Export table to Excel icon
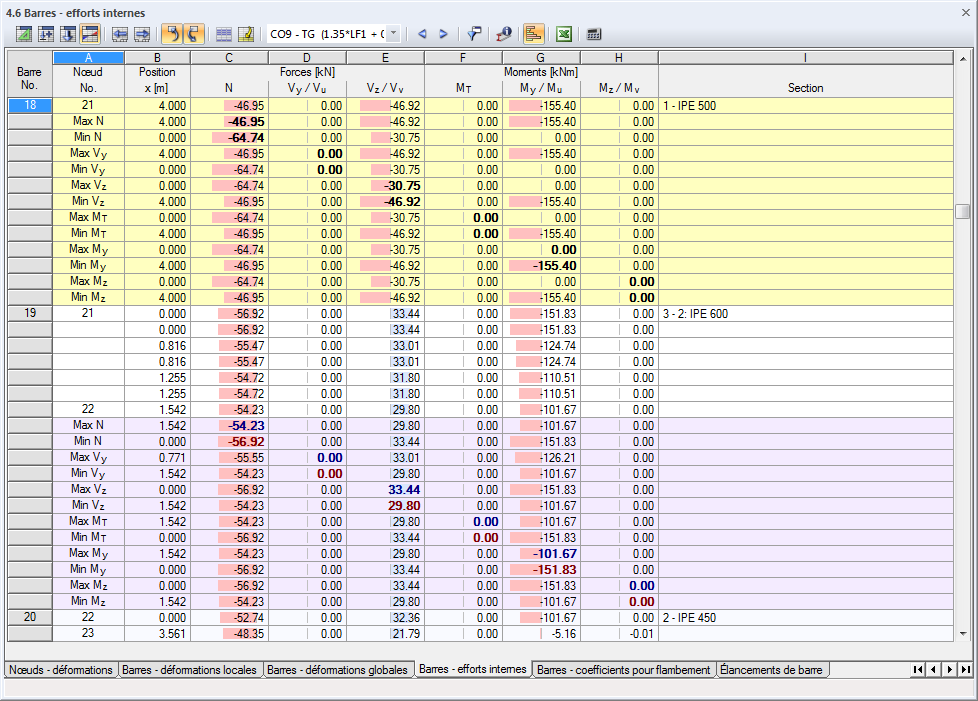Image resolution: width=978 pixels, height=701 pixels. (x=564, y=34)
